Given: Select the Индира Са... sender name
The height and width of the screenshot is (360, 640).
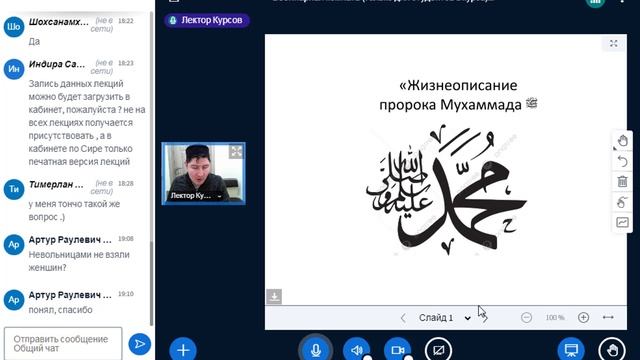Looking at the screenshot, I should click(57, 64).
